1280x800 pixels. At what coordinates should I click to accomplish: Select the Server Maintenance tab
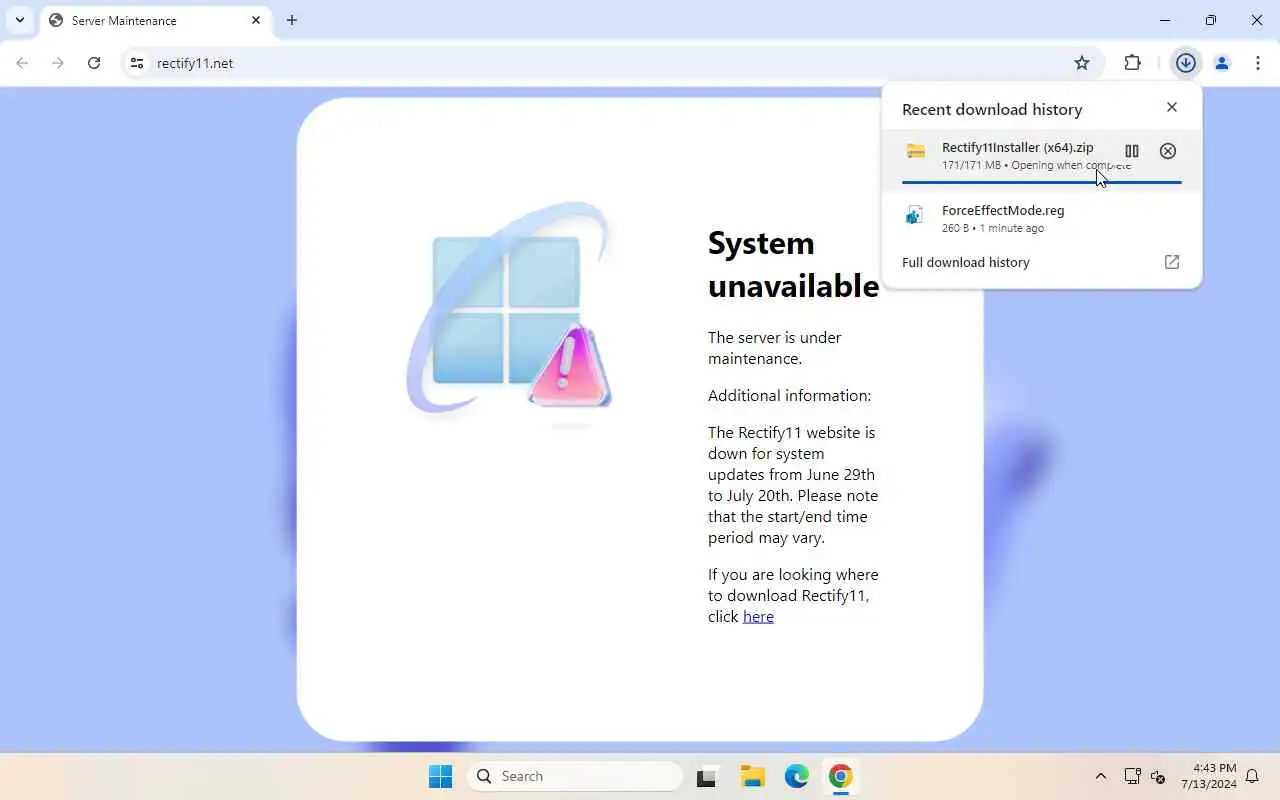(x=155, y=20)
